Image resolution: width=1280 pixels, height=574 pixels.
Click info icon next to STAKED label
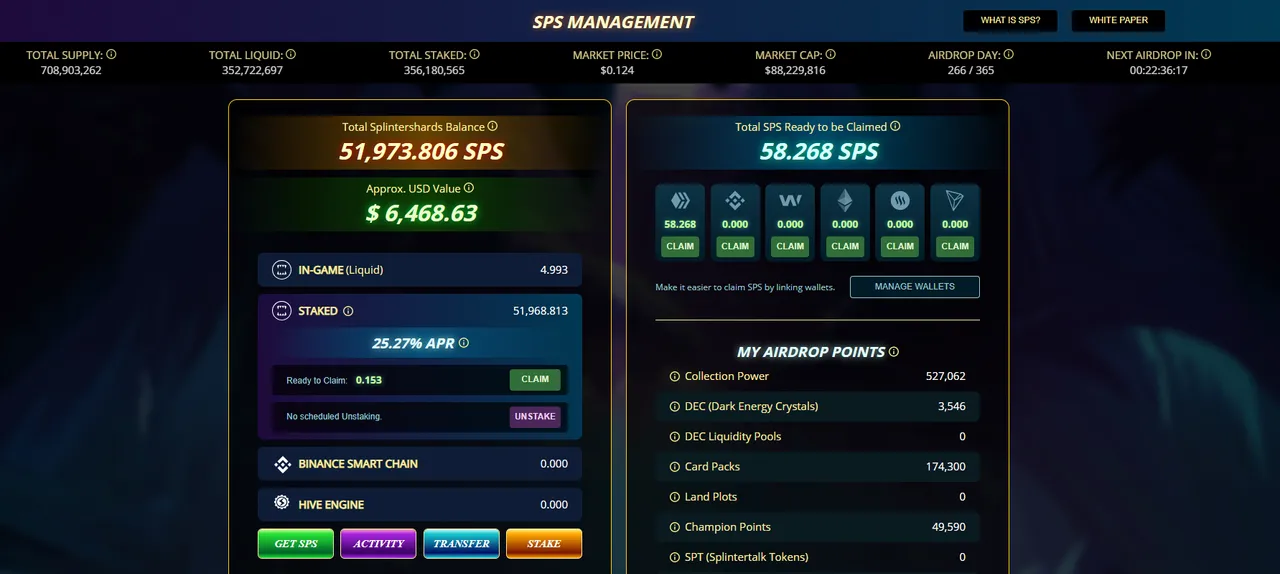pos(348,311)
